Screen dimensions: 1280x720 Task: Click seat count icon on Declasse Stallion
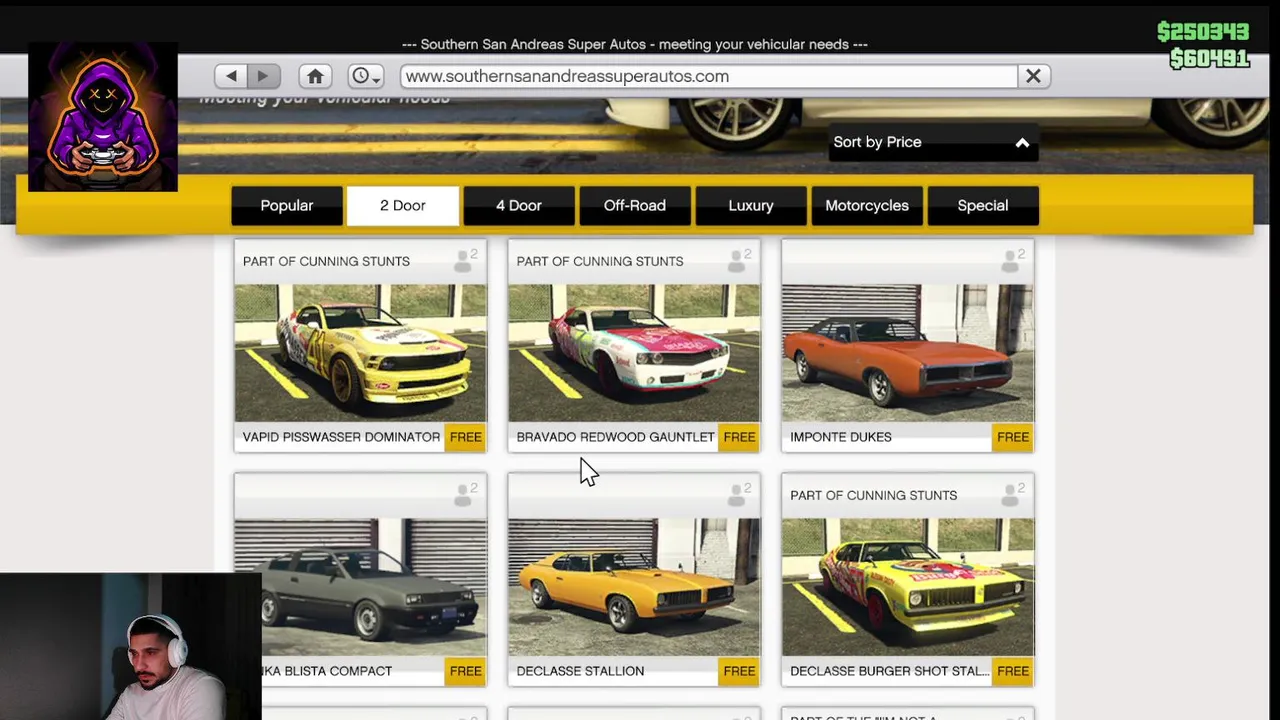(x=739, y=495)
